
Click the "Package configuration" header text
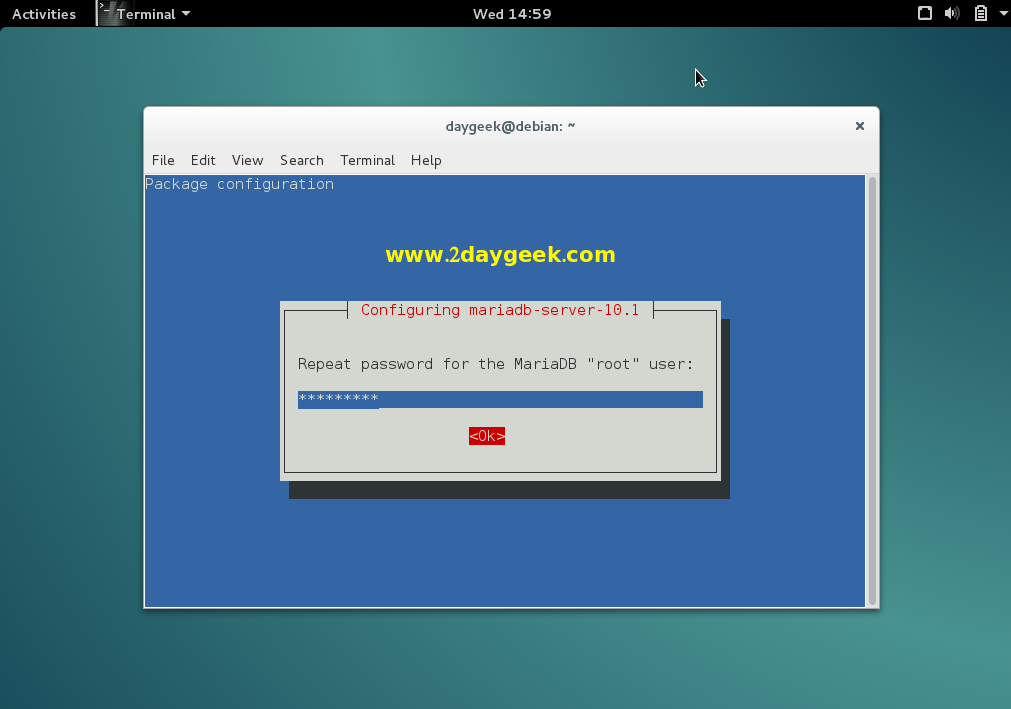pos(239,184)
